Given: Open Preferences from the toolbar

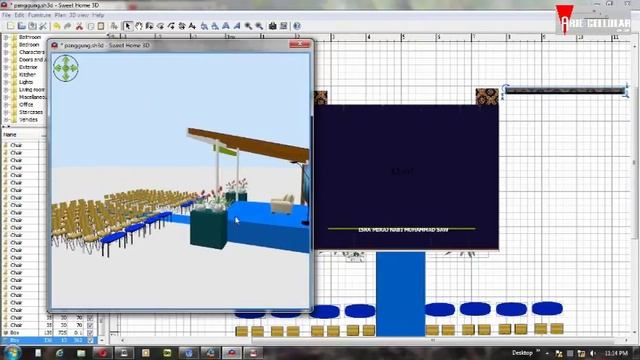Looking at the screenshot, I should click(x=43, y=26).
